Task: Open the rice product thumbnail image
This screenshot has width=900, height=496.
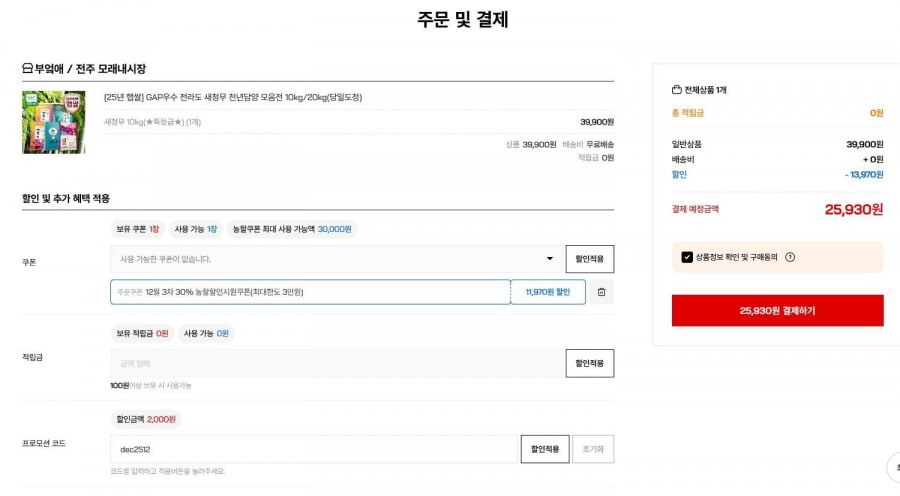Action: (53, 122)
